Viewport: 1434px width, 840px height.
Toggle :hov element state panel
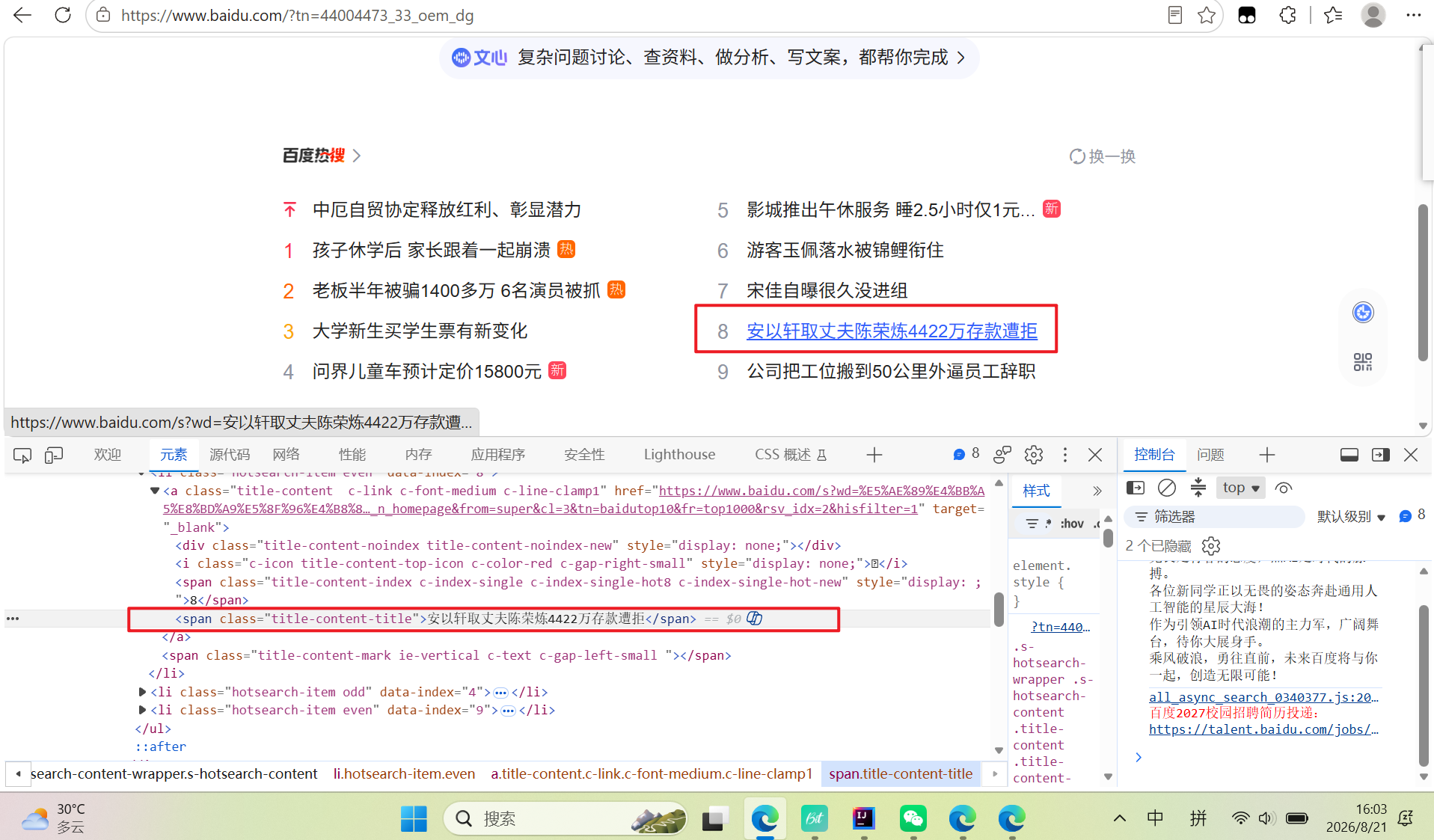pos(1072,524)
